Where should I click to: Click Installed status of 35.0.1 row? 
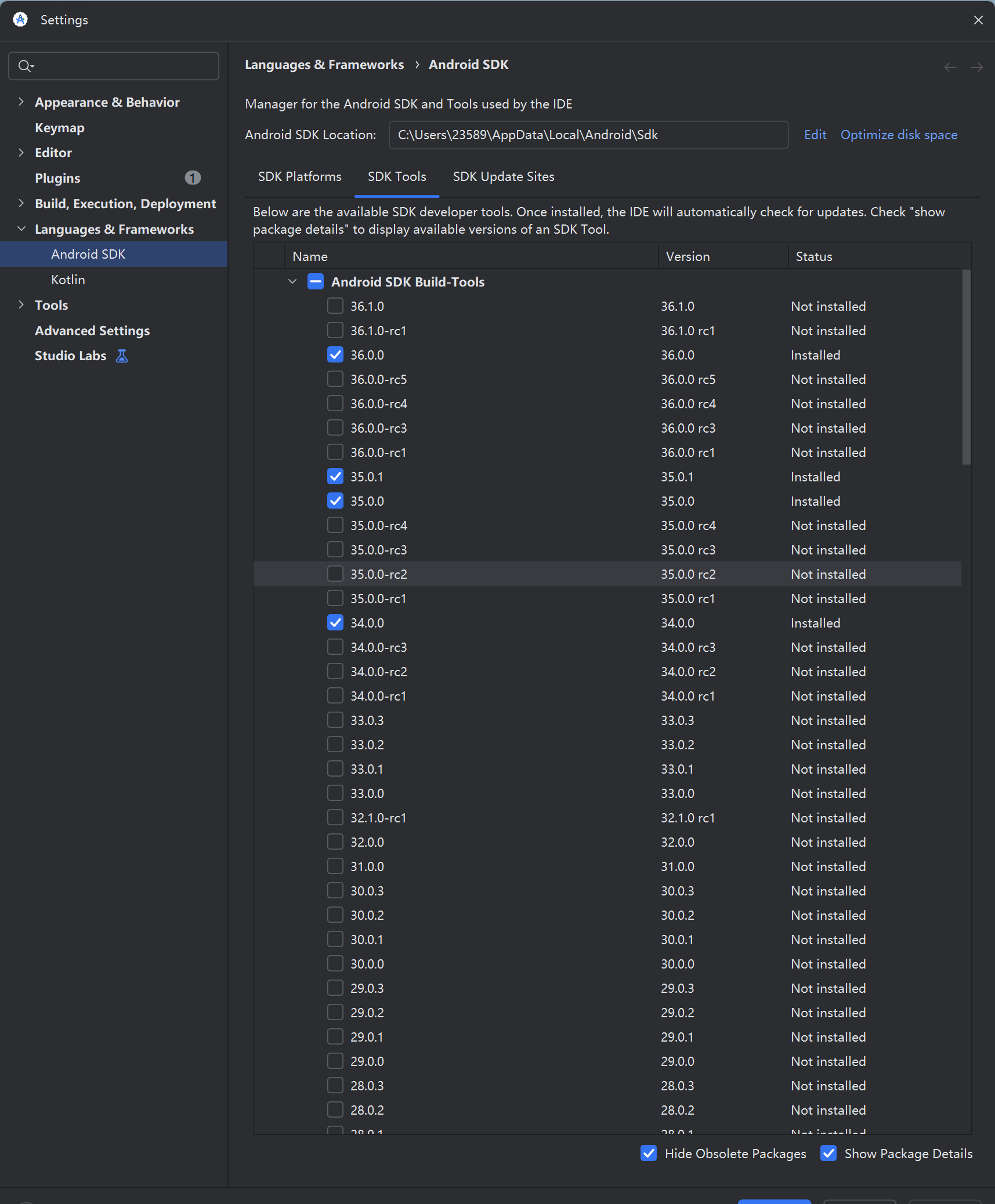click(815, 477)
